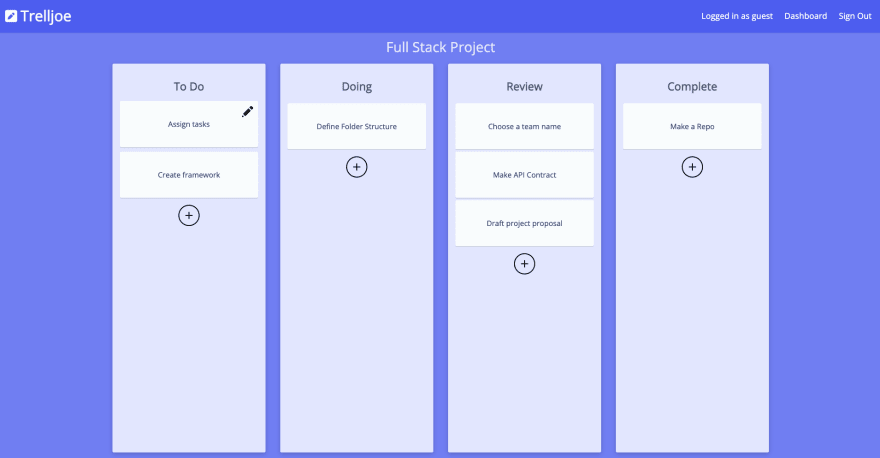This screenshot has width=880, height=458.
Task: Open the Assign tasks card
Action: click(189, 124)
